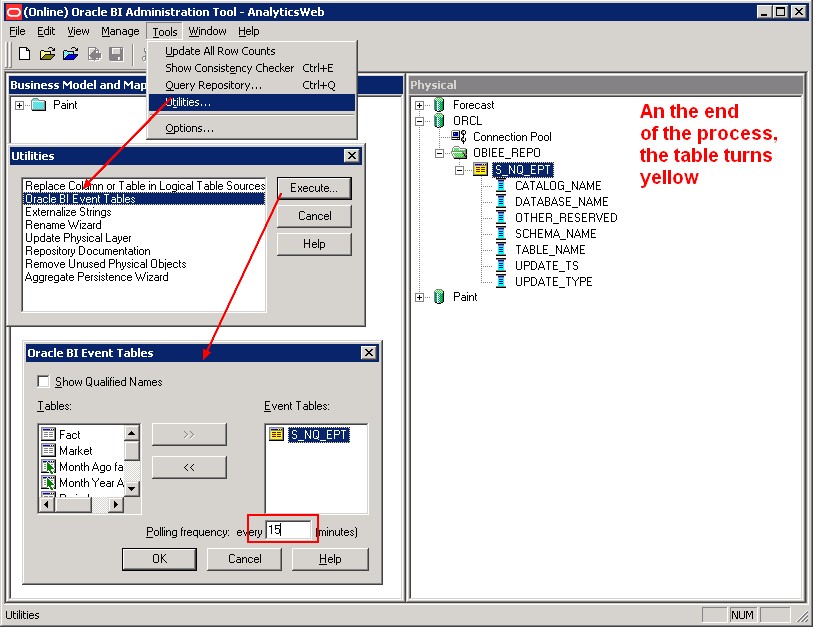Click the Tables list scroll down arrow

[132, 489]
